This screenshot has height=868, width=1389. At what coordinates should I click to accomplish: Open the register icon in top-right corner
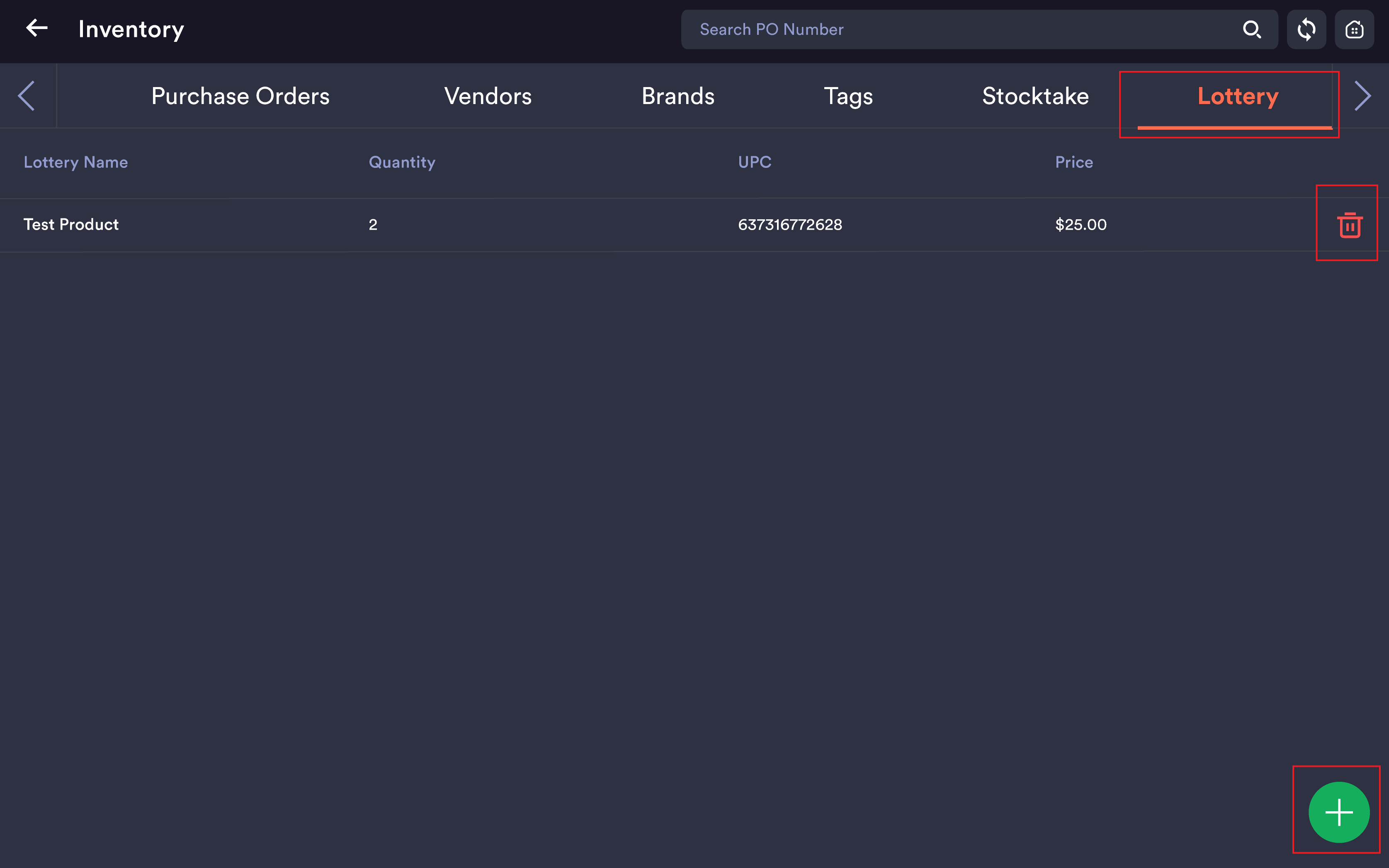(1355, 29)
